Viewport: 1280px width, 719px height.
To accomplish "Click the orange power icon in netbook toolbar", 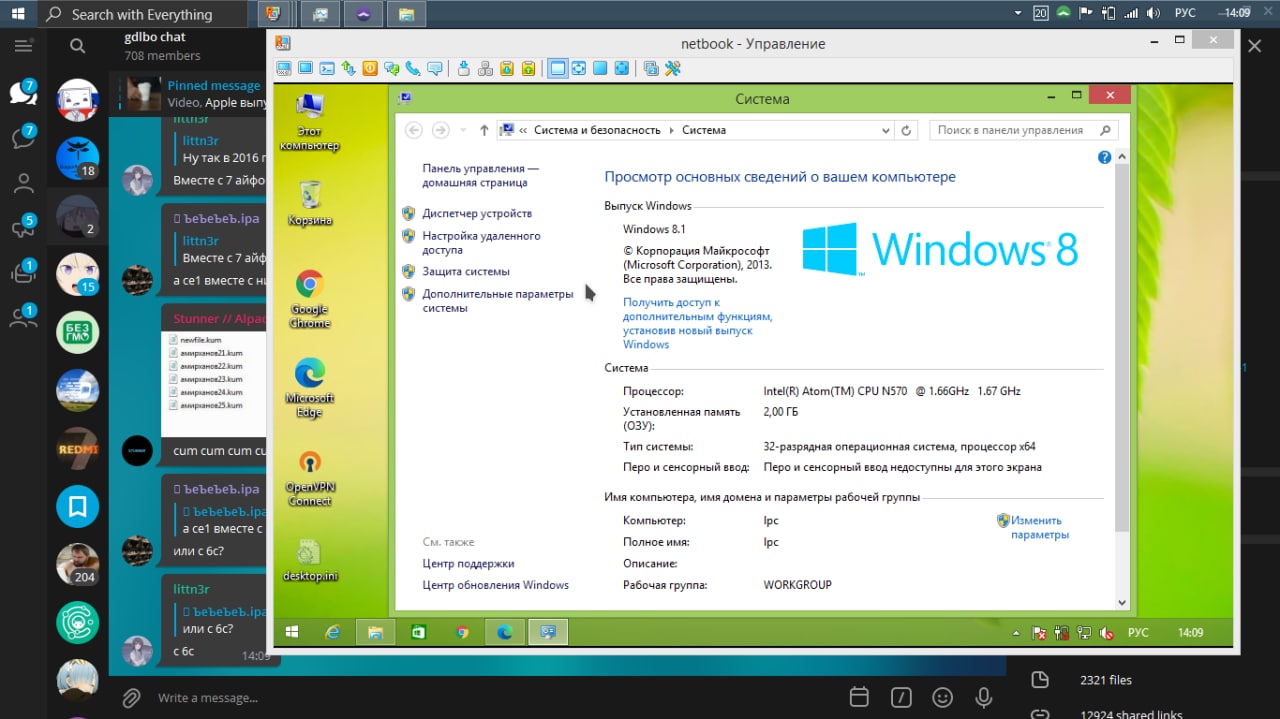I will (370, 68).
